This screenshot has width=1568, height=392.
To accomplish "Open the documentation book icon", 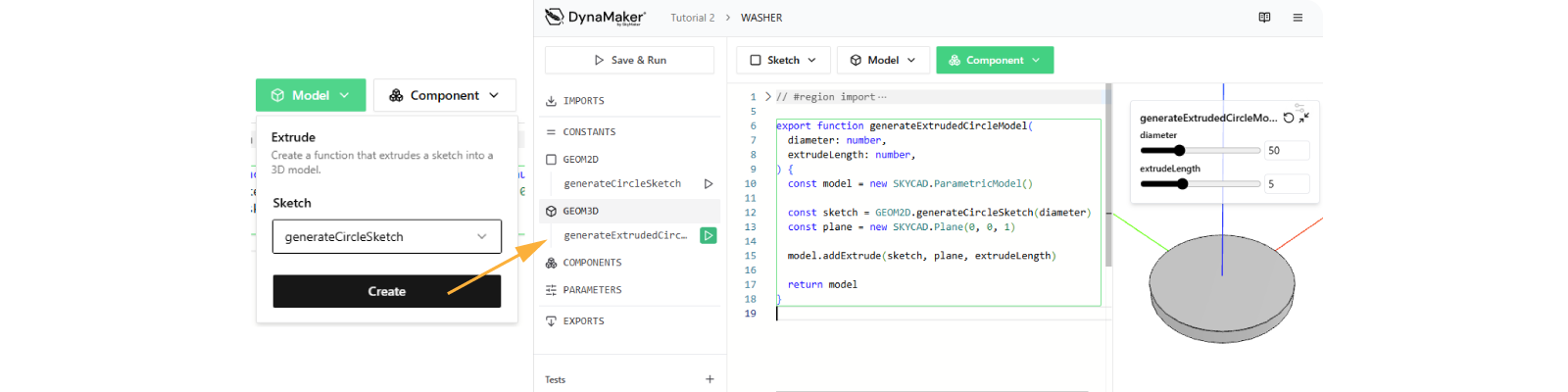I will click(x=1264, y=18).
